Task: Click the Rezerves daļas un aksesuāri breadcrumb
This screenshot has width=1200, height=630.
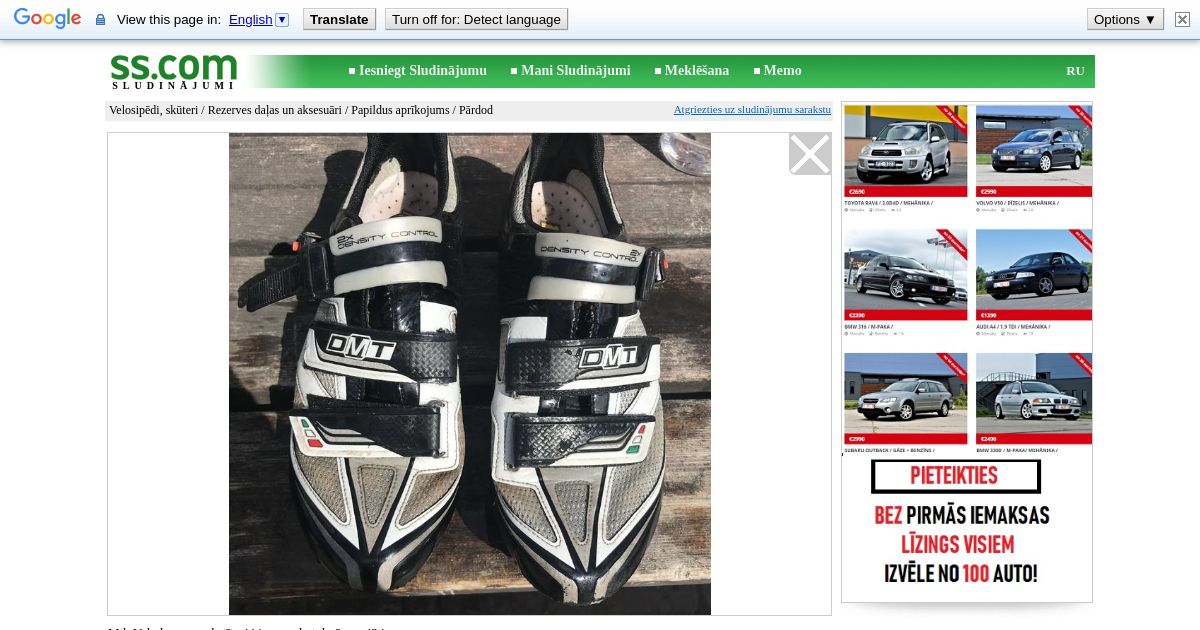Action: [x=275, y=110]
